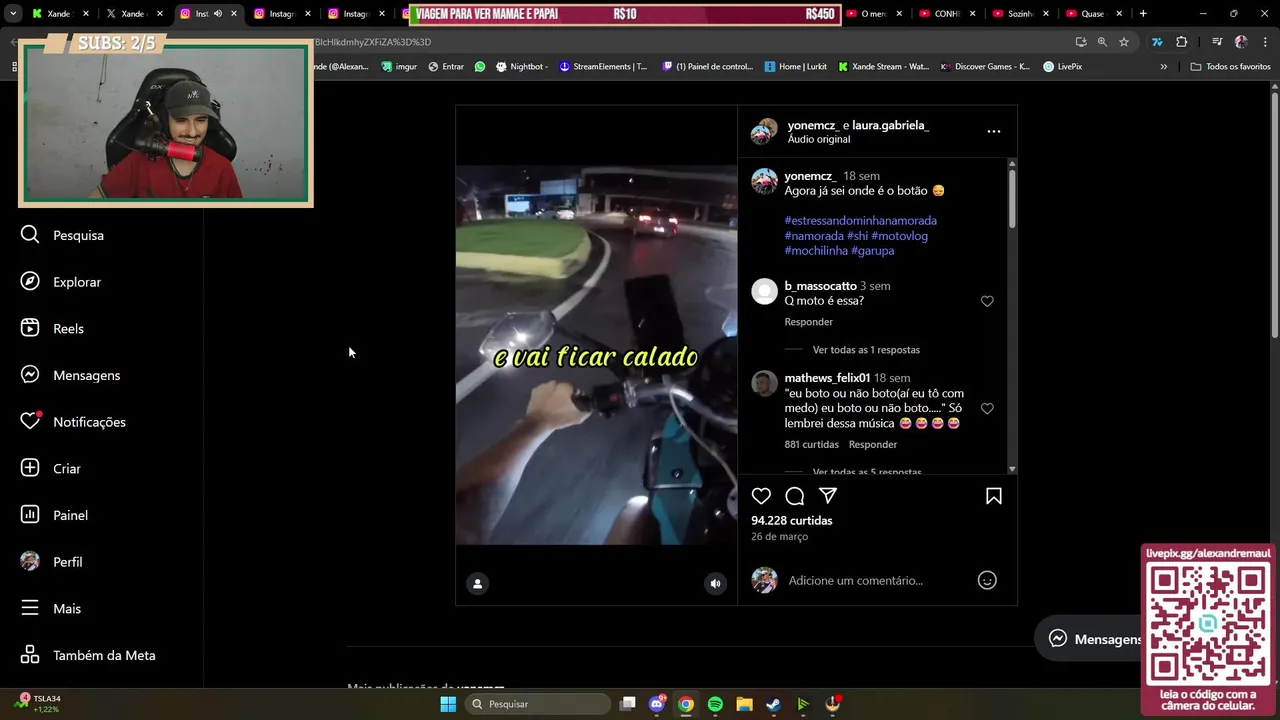Open the 94.228 curtidas likes list
1280x720 pixels.
pyautogui.click(x=791, y=520)
